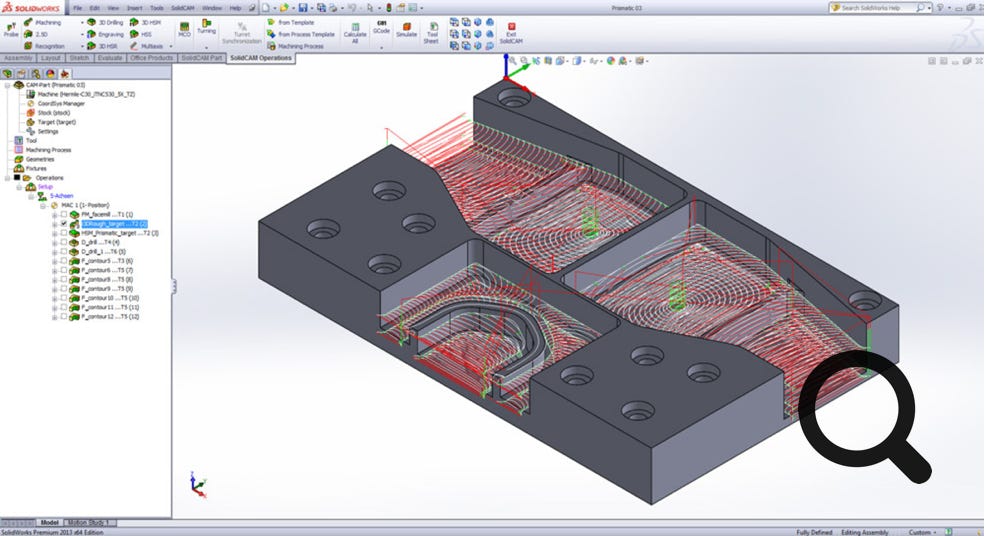Tick the F_contour8 operation checkbox
The image size is (986, 536).
64,279
